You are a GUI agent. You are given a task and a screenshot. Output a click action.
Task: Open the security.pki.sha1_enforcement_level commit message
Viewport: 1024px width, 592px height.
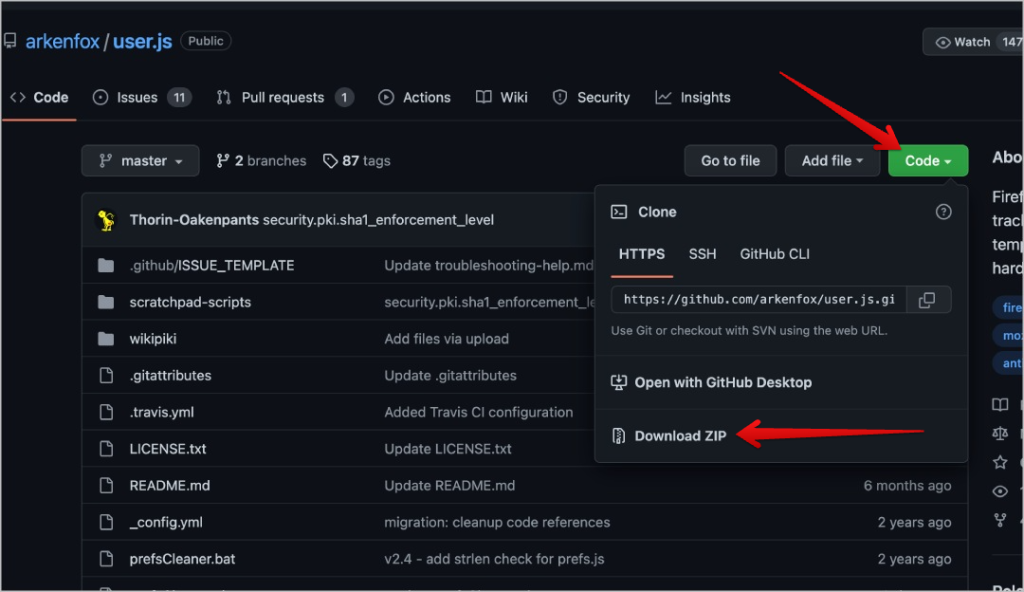[378, 220]
